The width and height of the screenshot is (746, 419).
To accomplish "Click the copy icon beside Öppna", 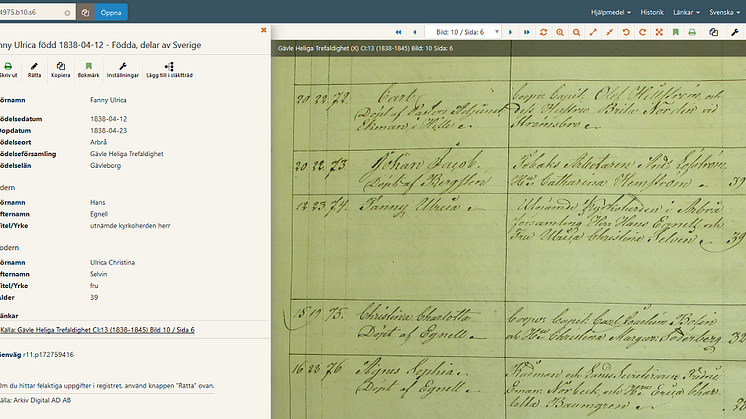I will (x=85, y=12).
